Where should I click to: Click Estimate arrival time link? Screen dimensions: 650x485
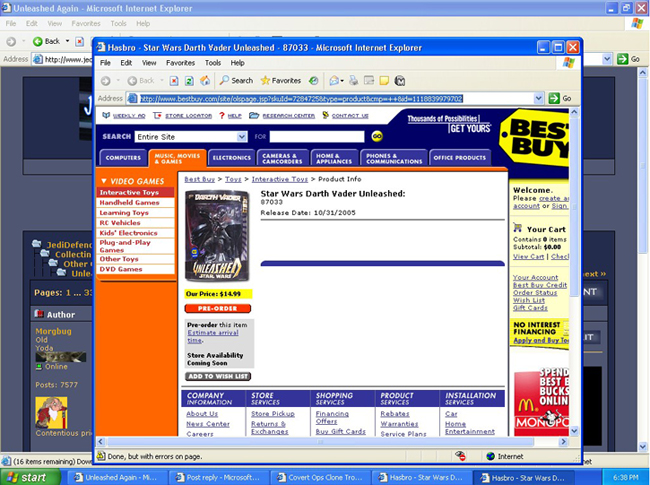[x=213, y=336]
